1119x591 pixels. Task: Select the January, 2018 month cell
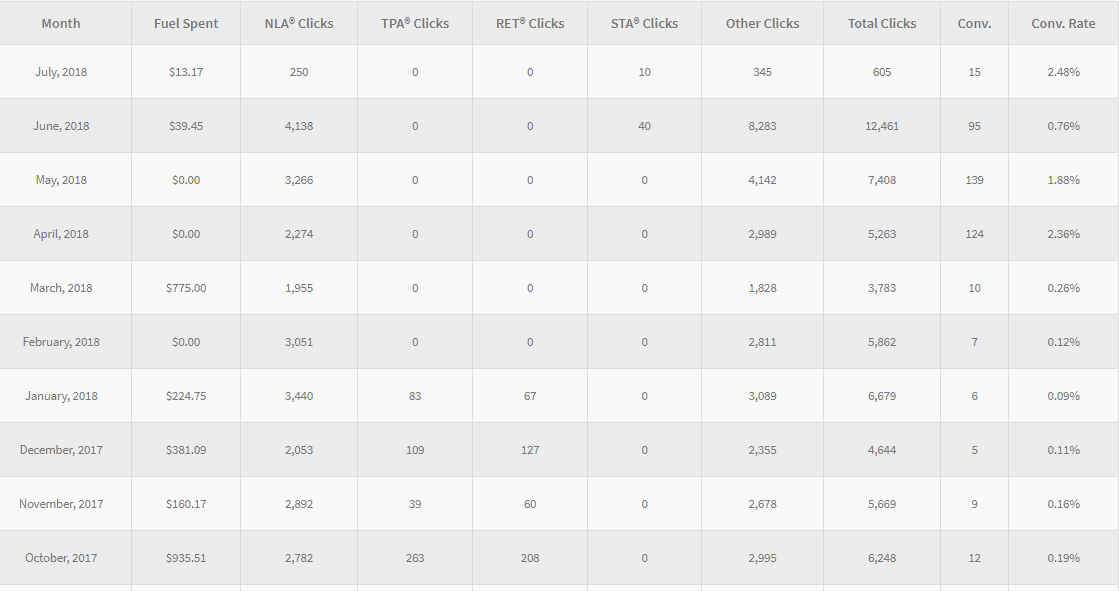point(61,395)
